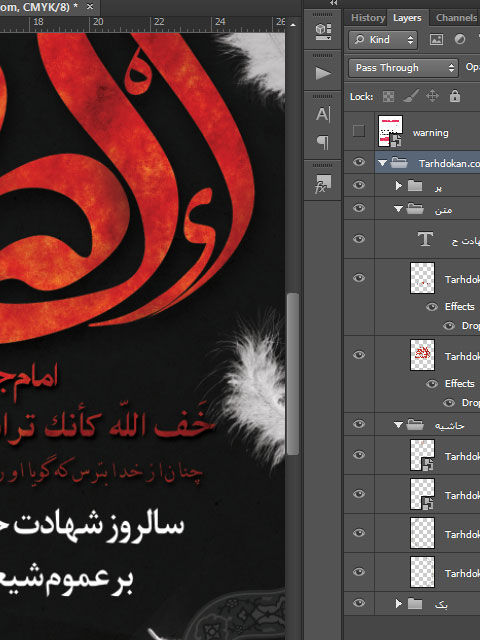Open the 3D panel icon
480x640 pixels.
coord(323,31)
